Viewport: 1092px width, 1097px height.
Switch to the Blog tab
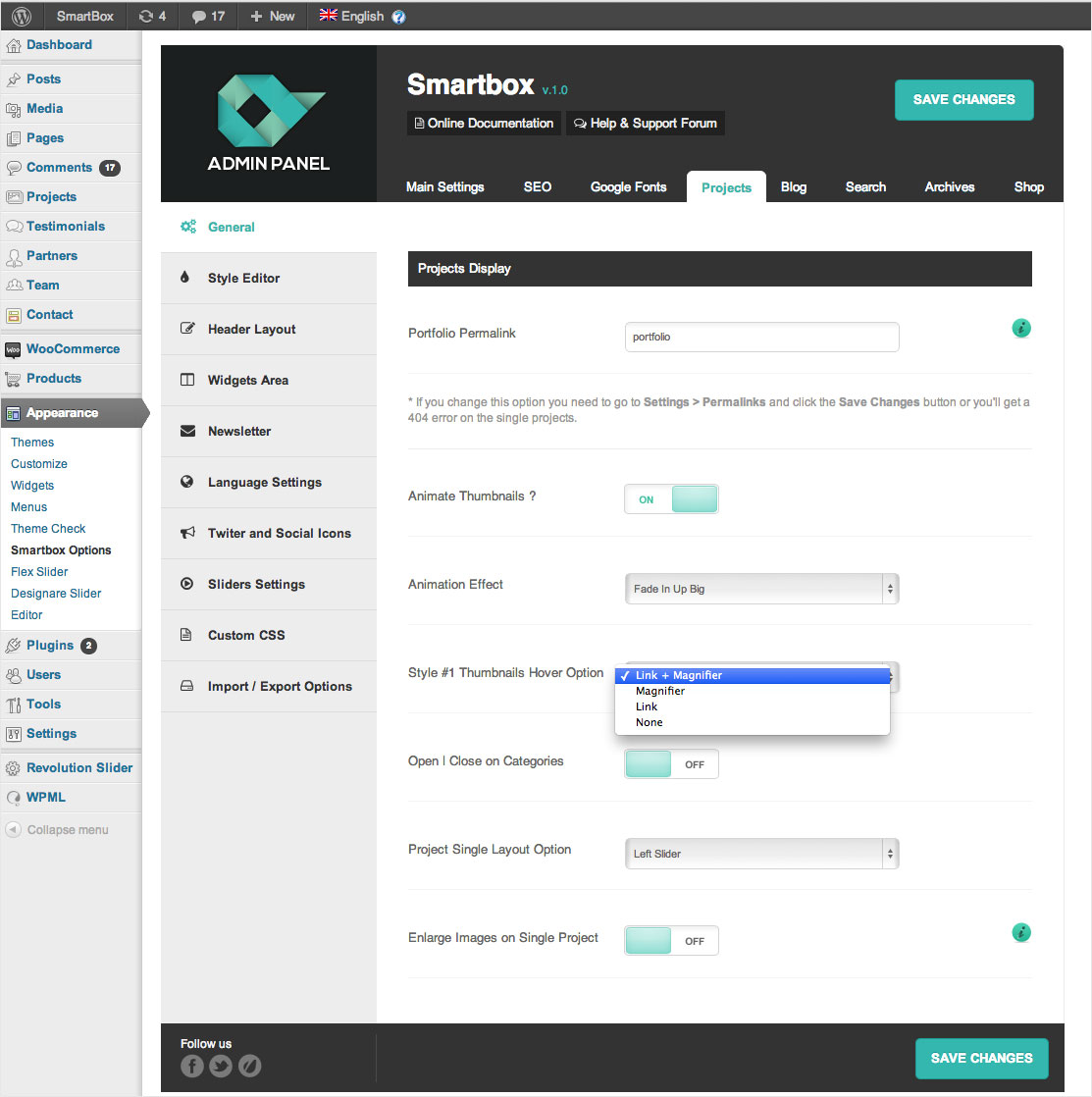(x=793, y=187)
